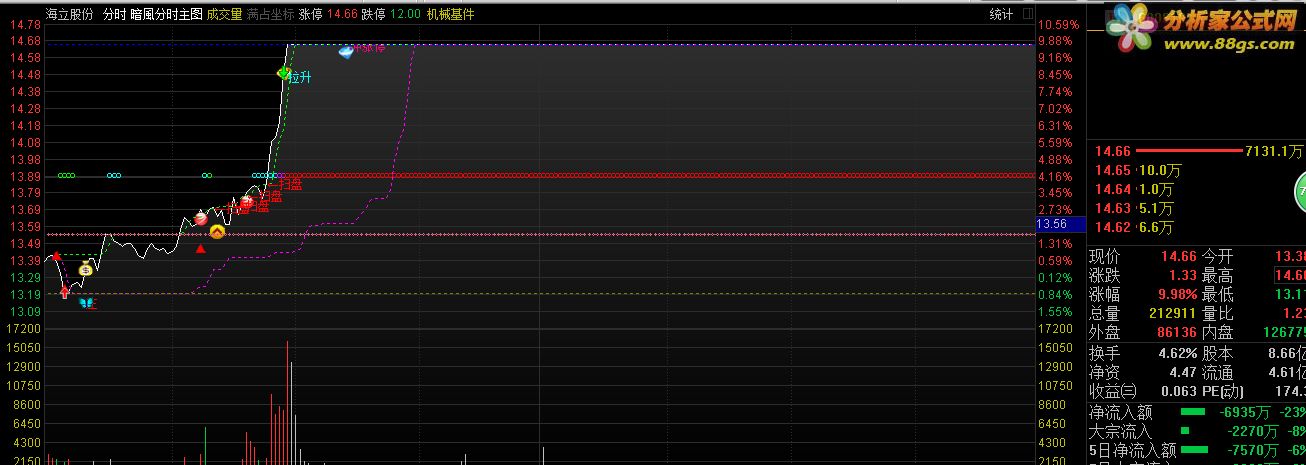Select the 14.65 order book row

coord(1196,170)
